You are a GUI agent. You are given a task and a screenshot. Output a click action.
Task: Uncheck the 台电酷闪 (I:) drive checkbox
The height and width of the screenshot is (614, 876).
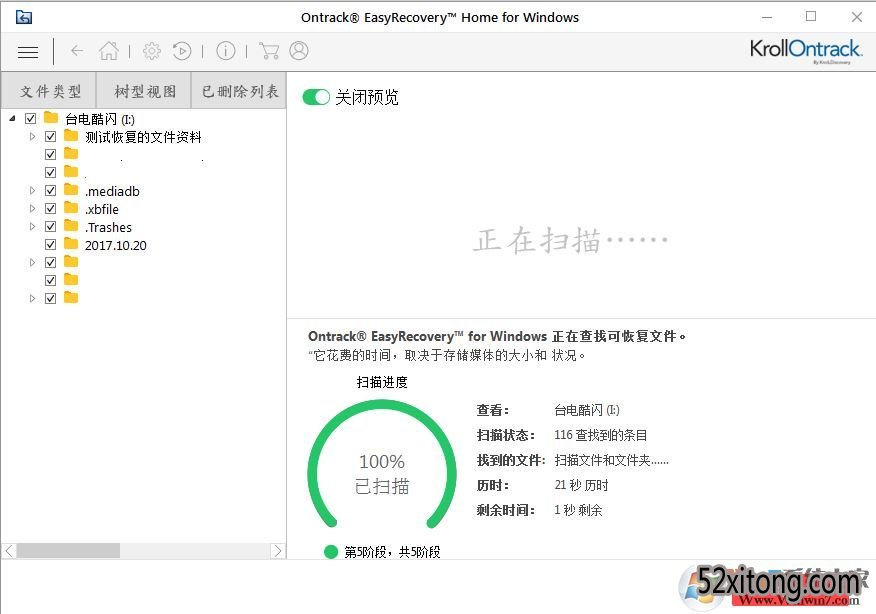point(30,119)
